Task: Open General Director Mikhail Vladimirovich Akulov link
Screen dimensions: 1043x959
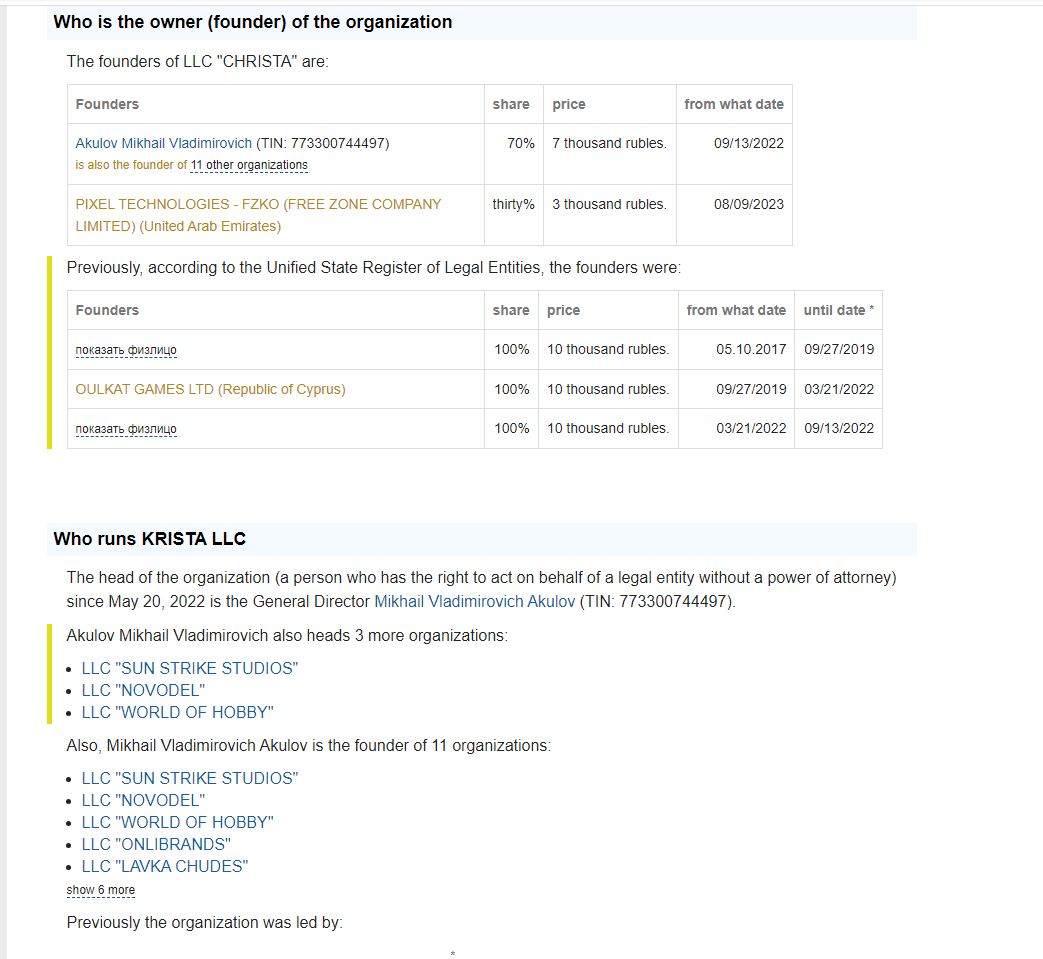Action: 474,601
